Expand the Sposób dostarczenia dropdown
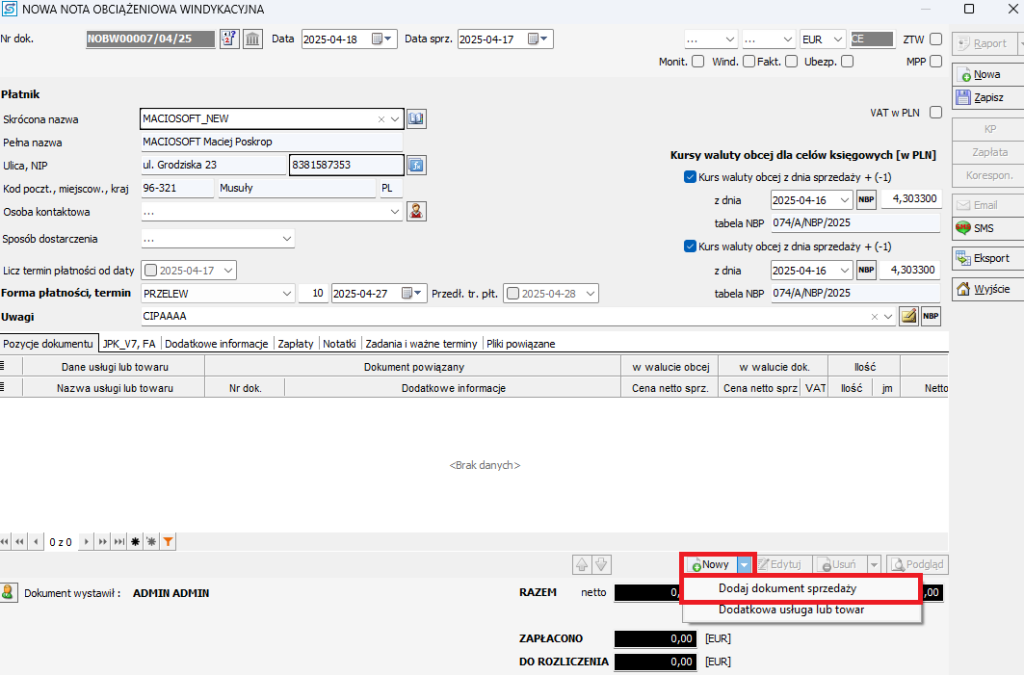The image size is (1024, 675). coord(287,239)
